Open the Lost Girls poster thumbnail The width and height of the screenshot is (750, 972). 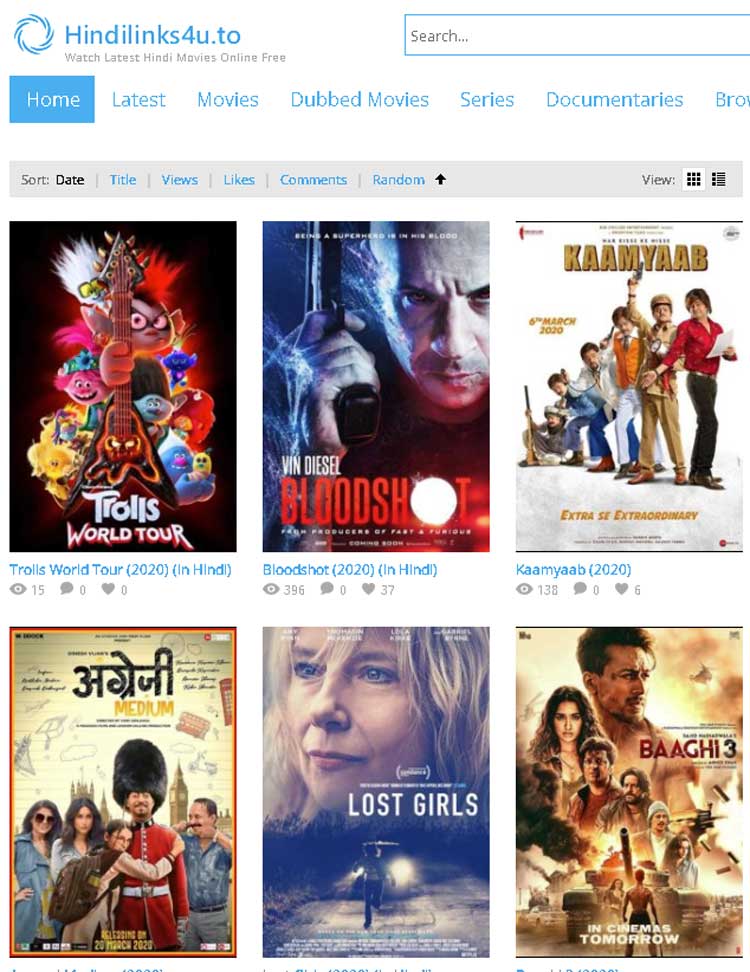pyautogui.click(x=376, y=792)
